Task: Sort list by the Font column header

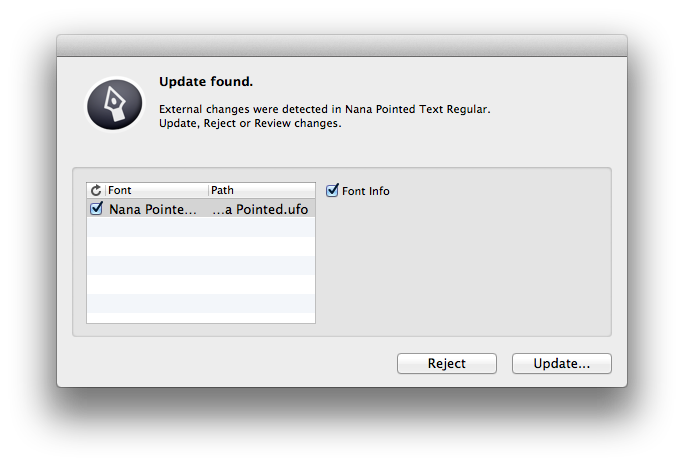Action: (157, 190)
